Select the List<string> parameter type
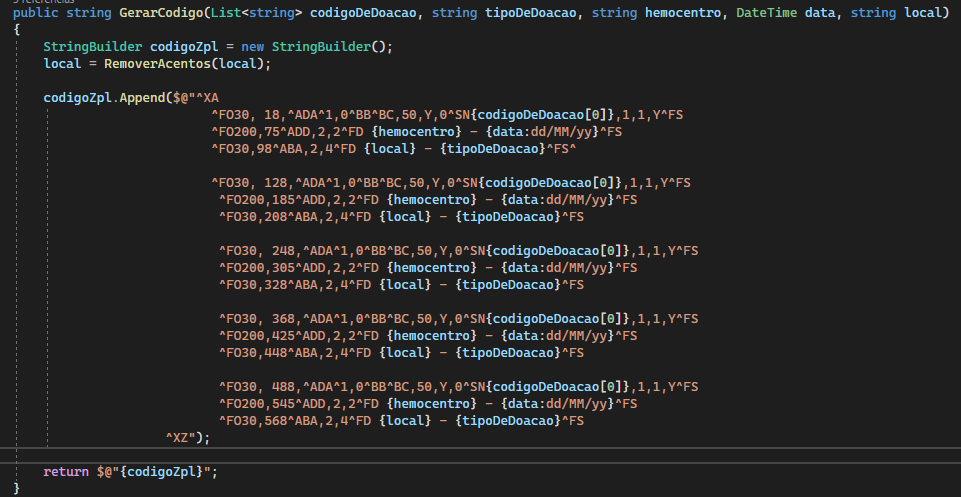Viewport: 961px width, 497px height. click(x=256, y=12)
